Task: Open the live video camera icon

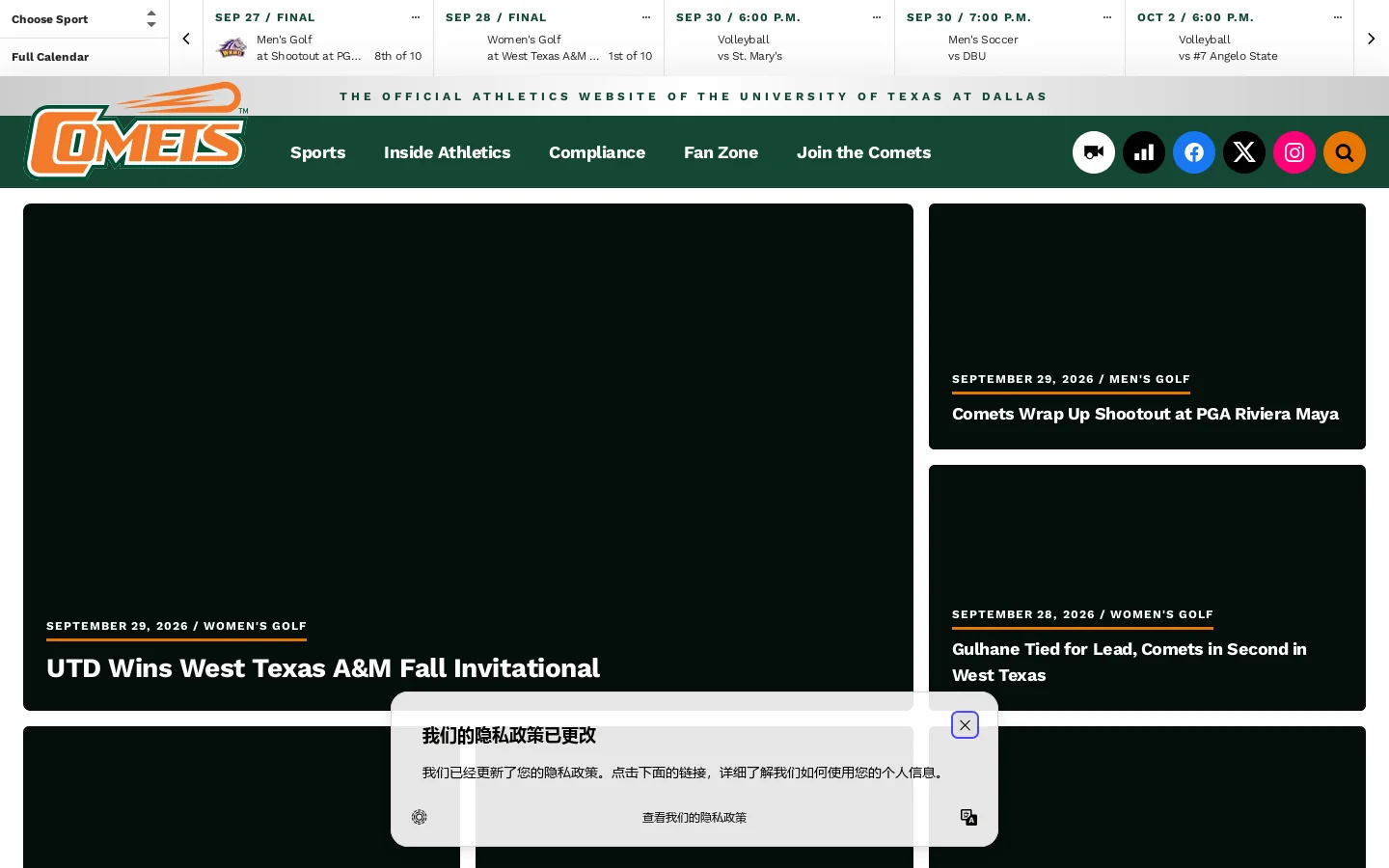Action: tap(1094, 152)
